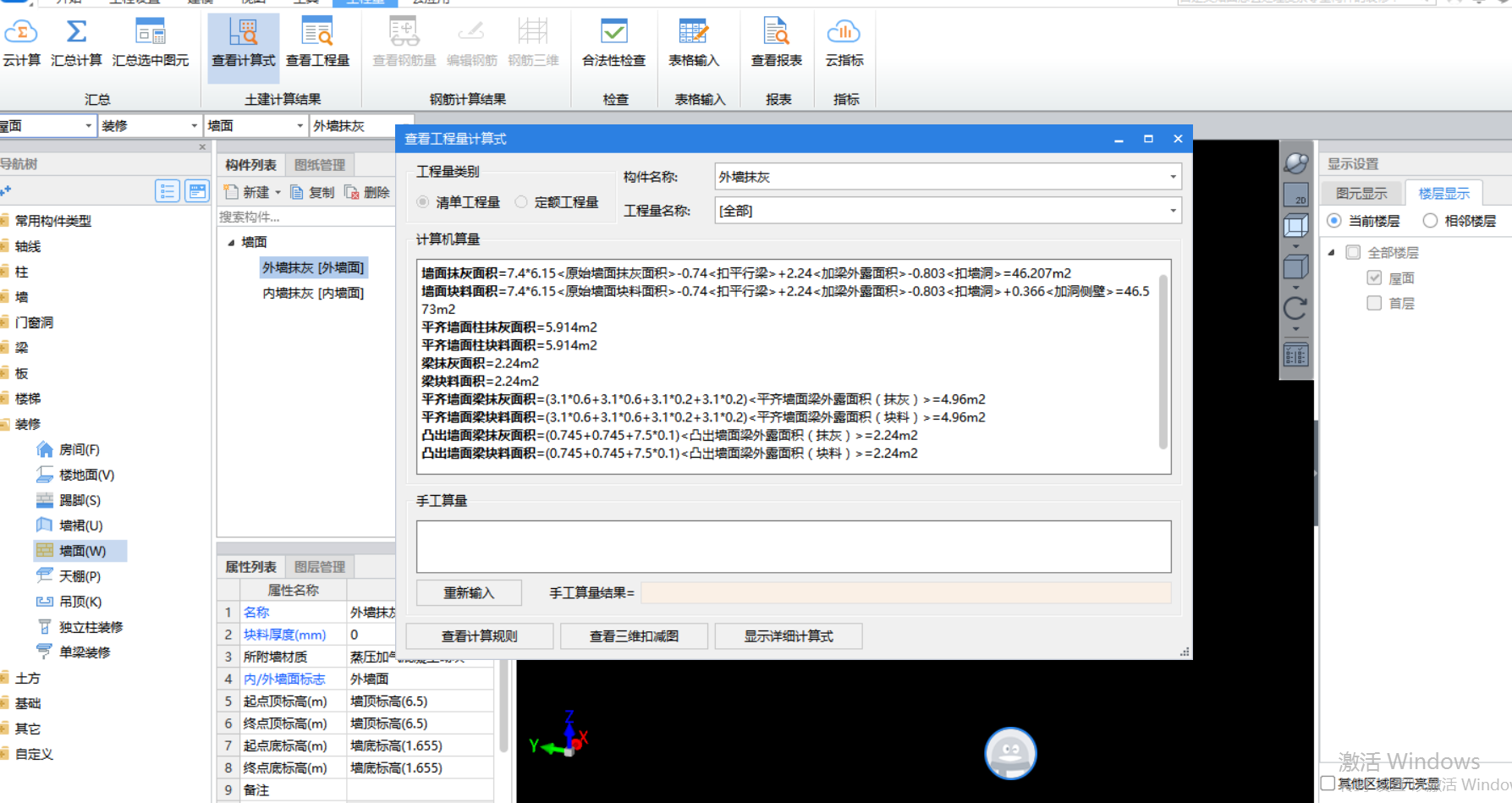Click 重新输入 button
The image size is (1512, 803).
[469, 592]
